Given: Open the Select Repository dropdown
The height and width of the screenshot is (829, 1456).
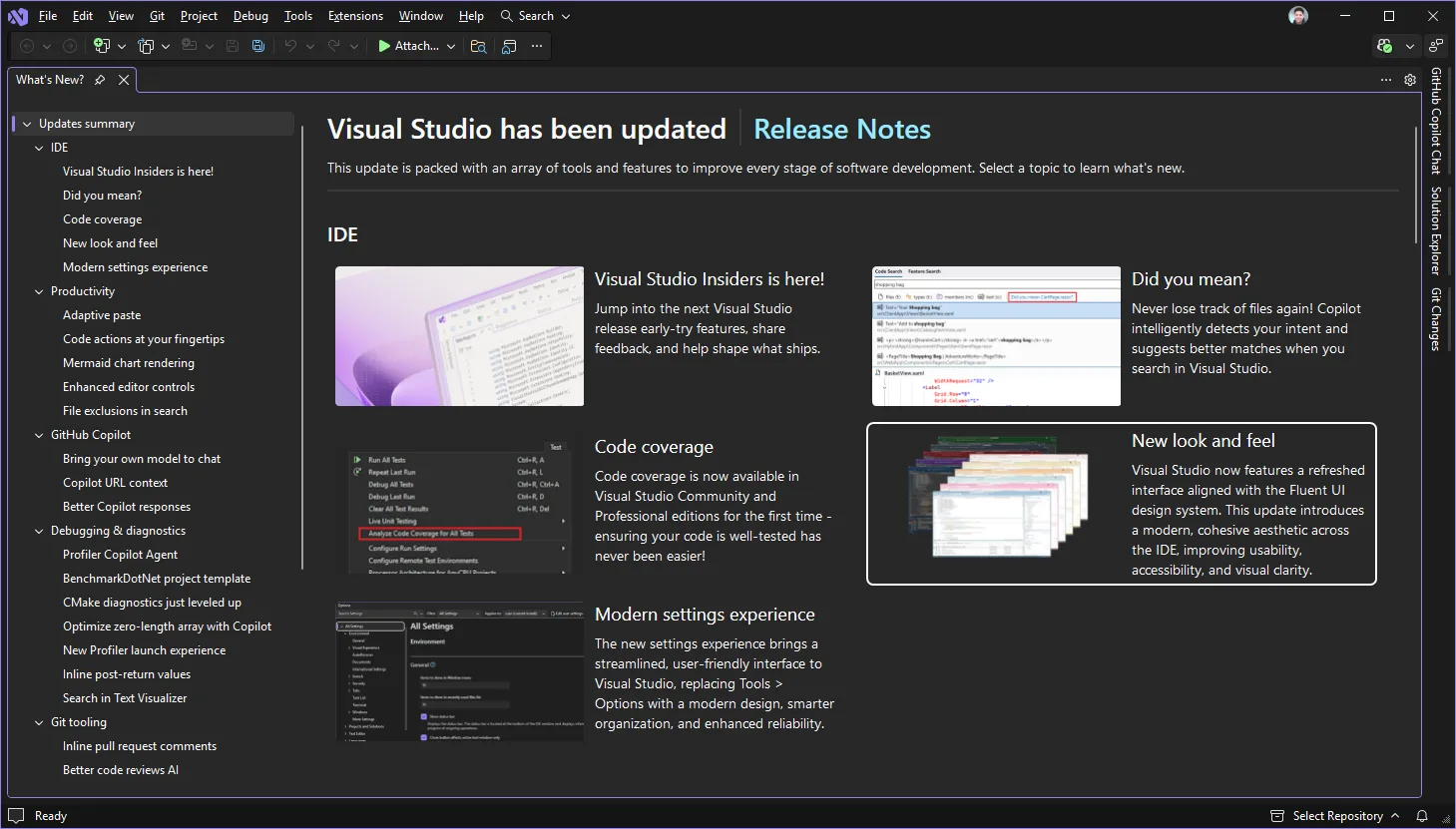Looking at the screenshot, I should pyautogui.click(x=1333, y=815).
